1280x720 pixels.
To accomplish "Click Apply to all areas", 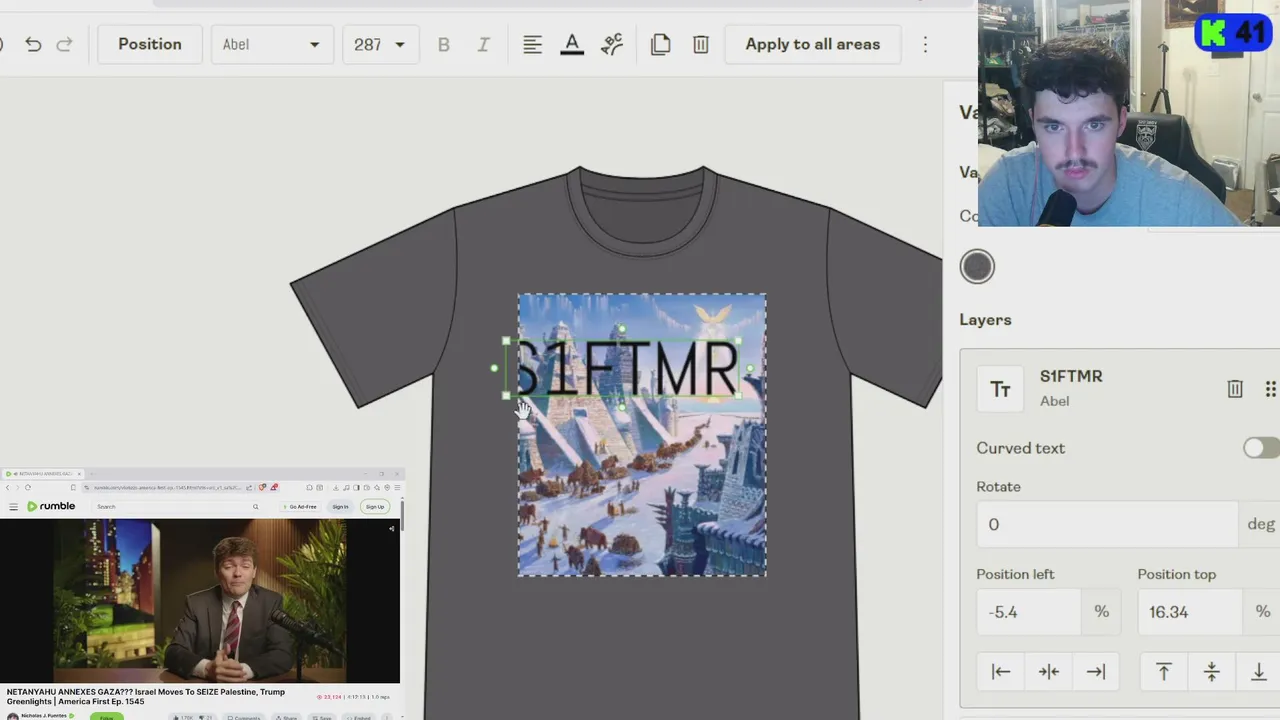I will 813,44.
